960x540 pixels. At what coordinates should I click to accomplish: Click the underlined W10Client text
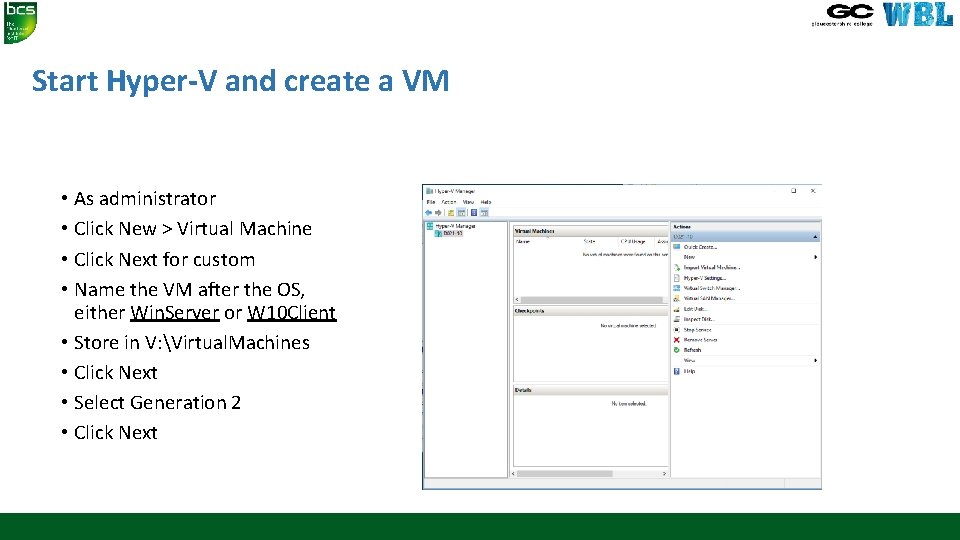pos(291,313)
